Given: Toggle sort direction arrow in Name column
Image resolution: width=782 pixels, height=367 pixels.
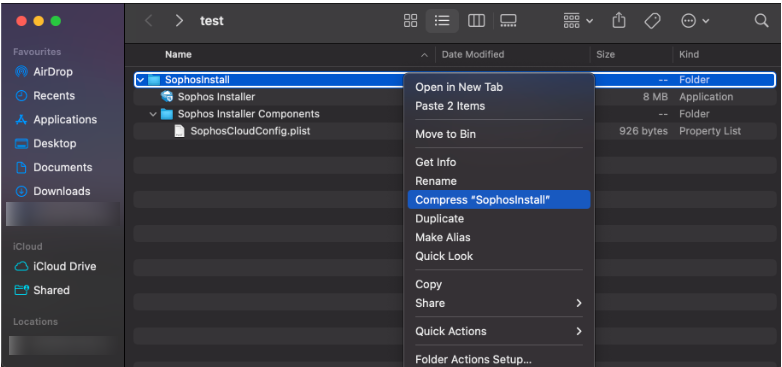Looking at the screenshot, I should [424, 55].
